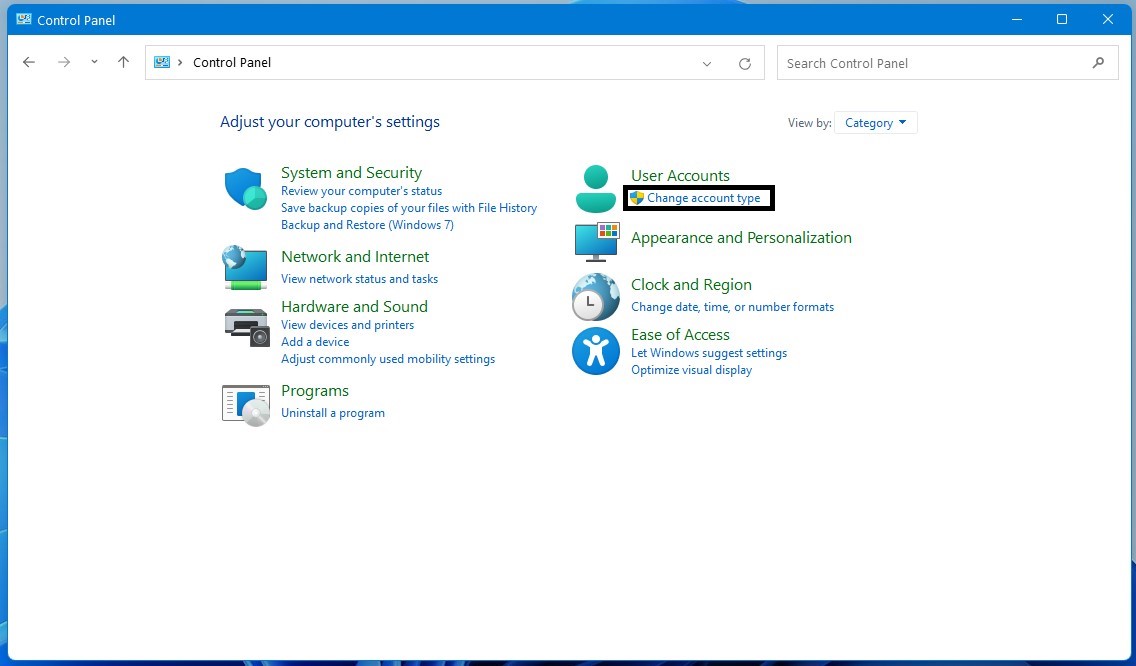
Task: Select Change account type
Action: coord(703,198)
